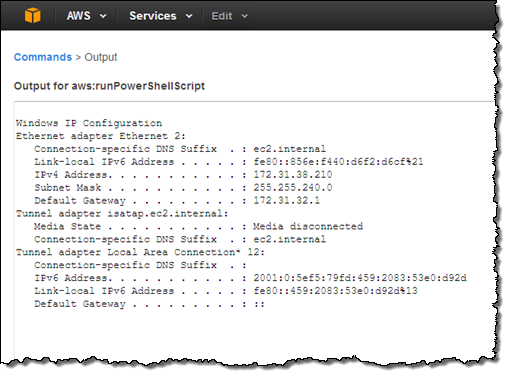Expand the Services chevron arrow

tap(189, 16)
